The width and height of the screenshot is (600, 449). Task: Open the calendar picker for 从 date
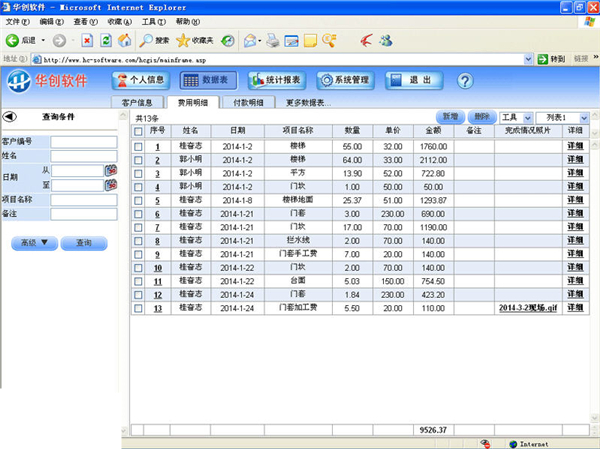click(x=111, y=170)
